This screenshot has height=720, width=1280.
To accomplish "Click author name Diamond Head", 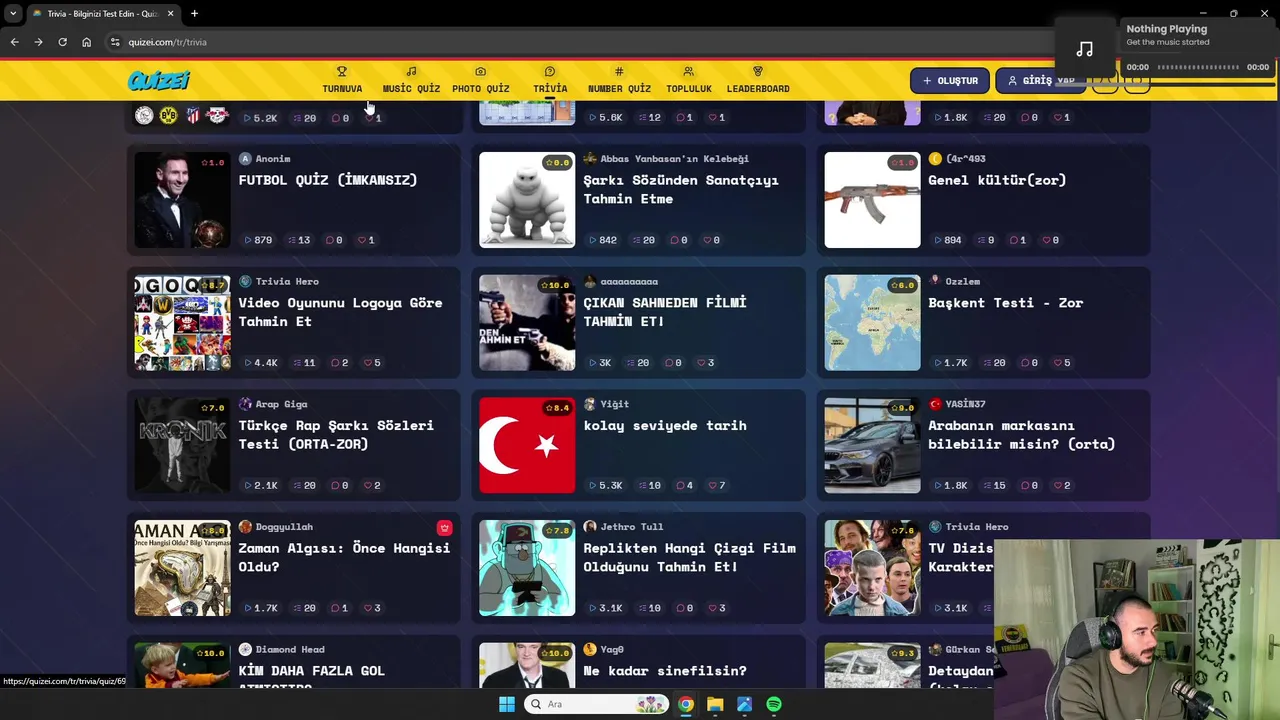I will click(x=290, y=650).
